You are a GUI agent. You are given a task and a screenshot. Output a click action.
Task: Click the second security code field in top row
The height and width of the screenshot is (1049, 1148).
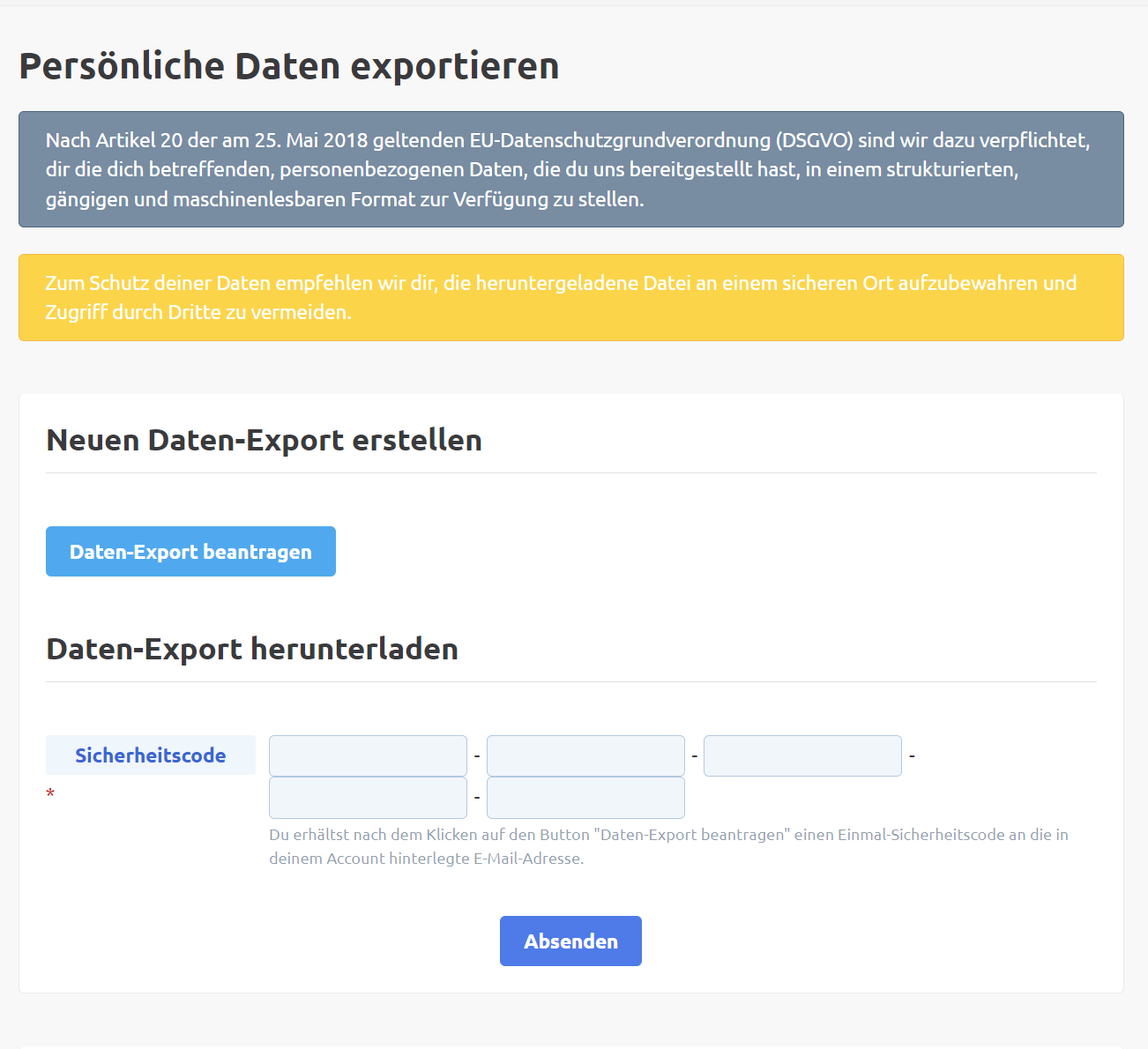(585, 755)
